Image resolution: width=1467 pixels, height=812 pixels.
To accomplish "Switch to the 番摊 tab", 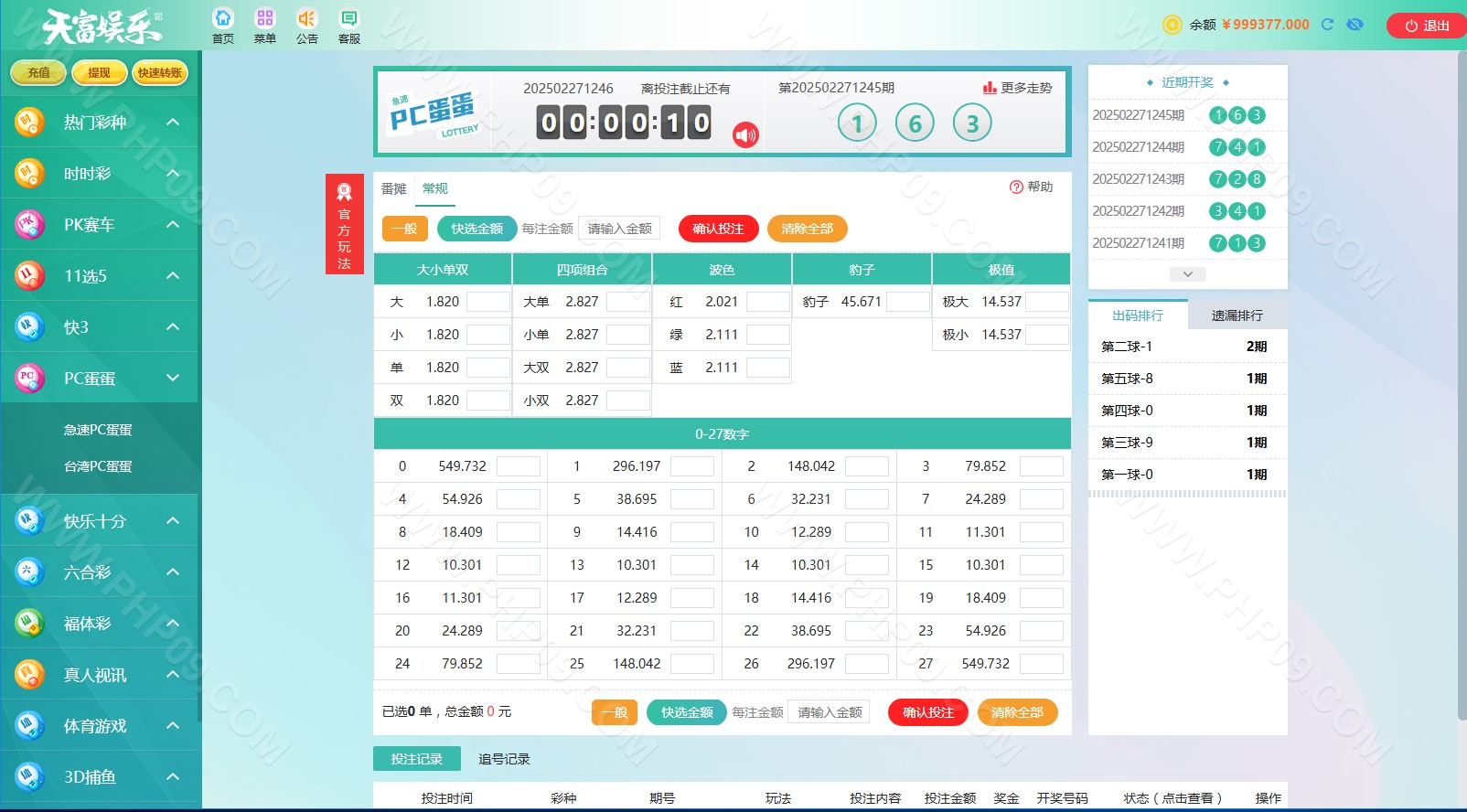I will (393, 188).
